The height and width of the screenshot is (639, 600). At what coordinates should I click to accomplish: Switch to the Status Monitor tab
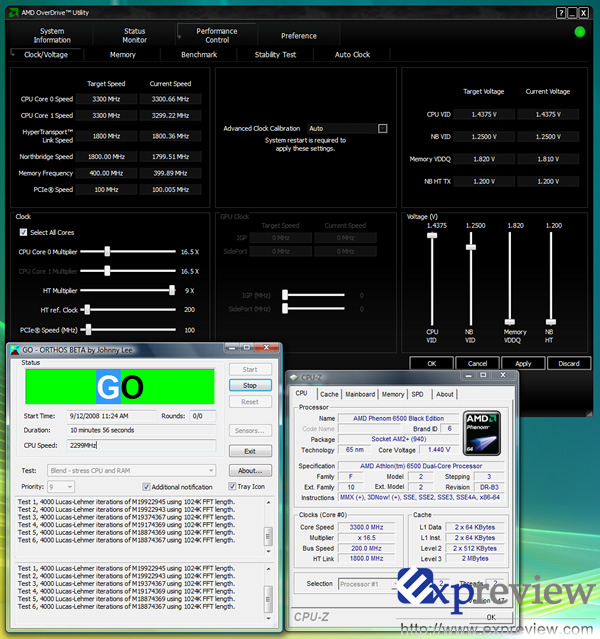click(135, 35)
